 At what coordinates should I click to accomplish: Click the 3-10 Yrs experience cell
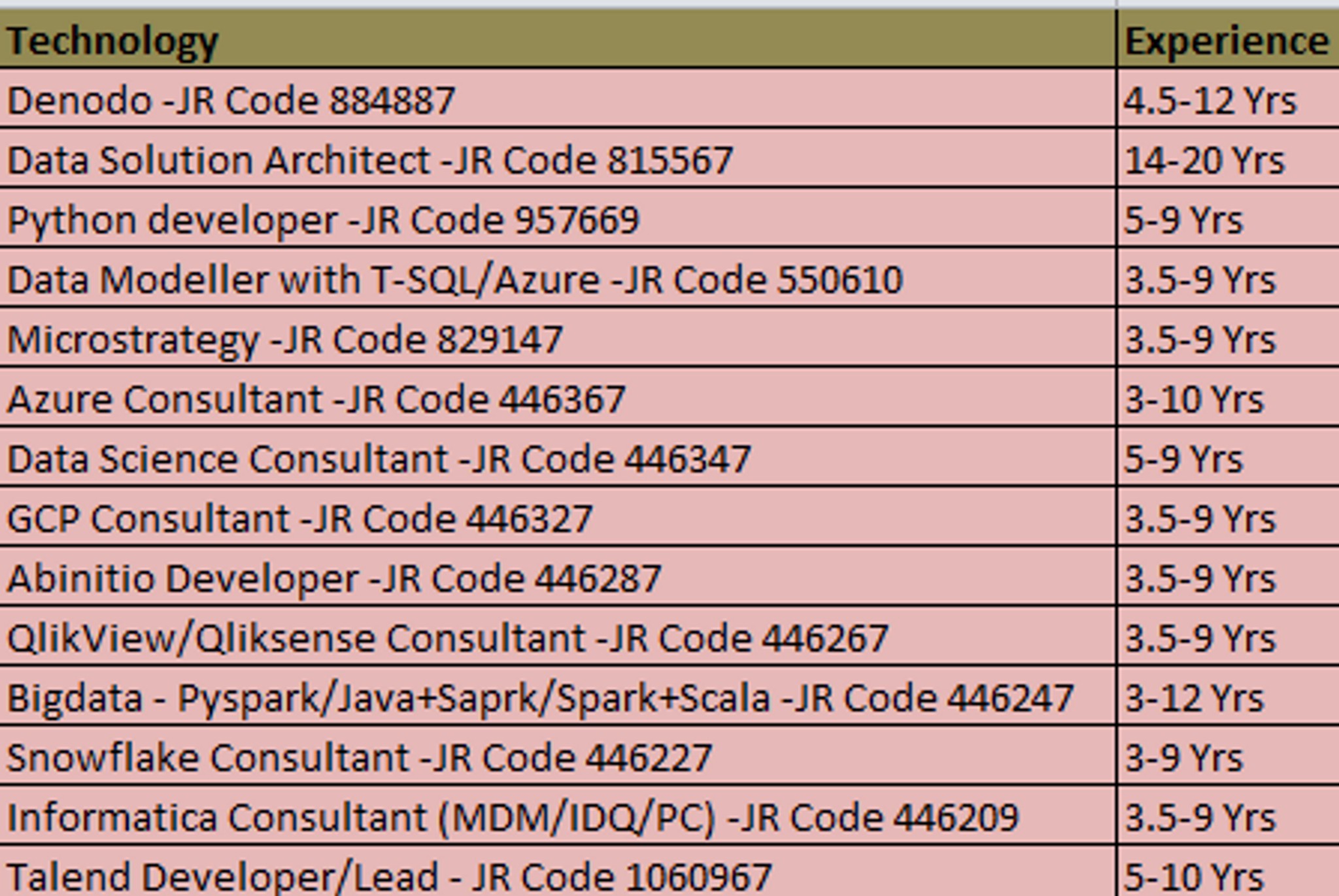coord(1228,397)
